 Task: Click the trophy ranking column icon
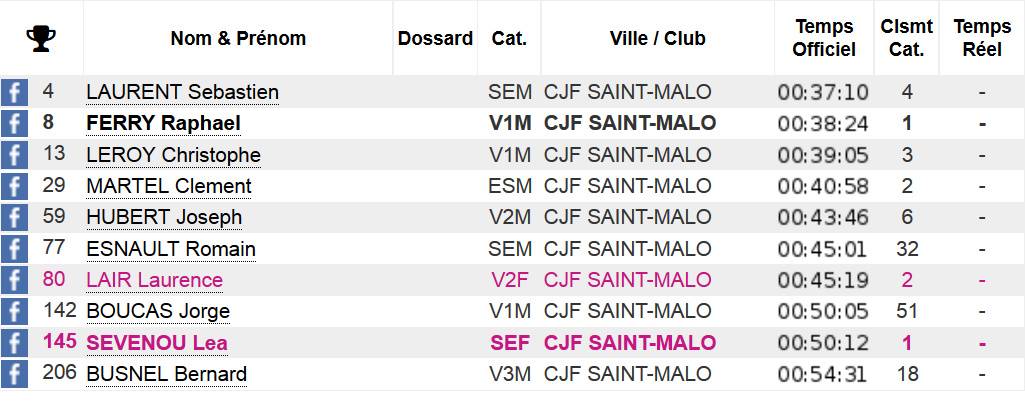pos(41,39)
